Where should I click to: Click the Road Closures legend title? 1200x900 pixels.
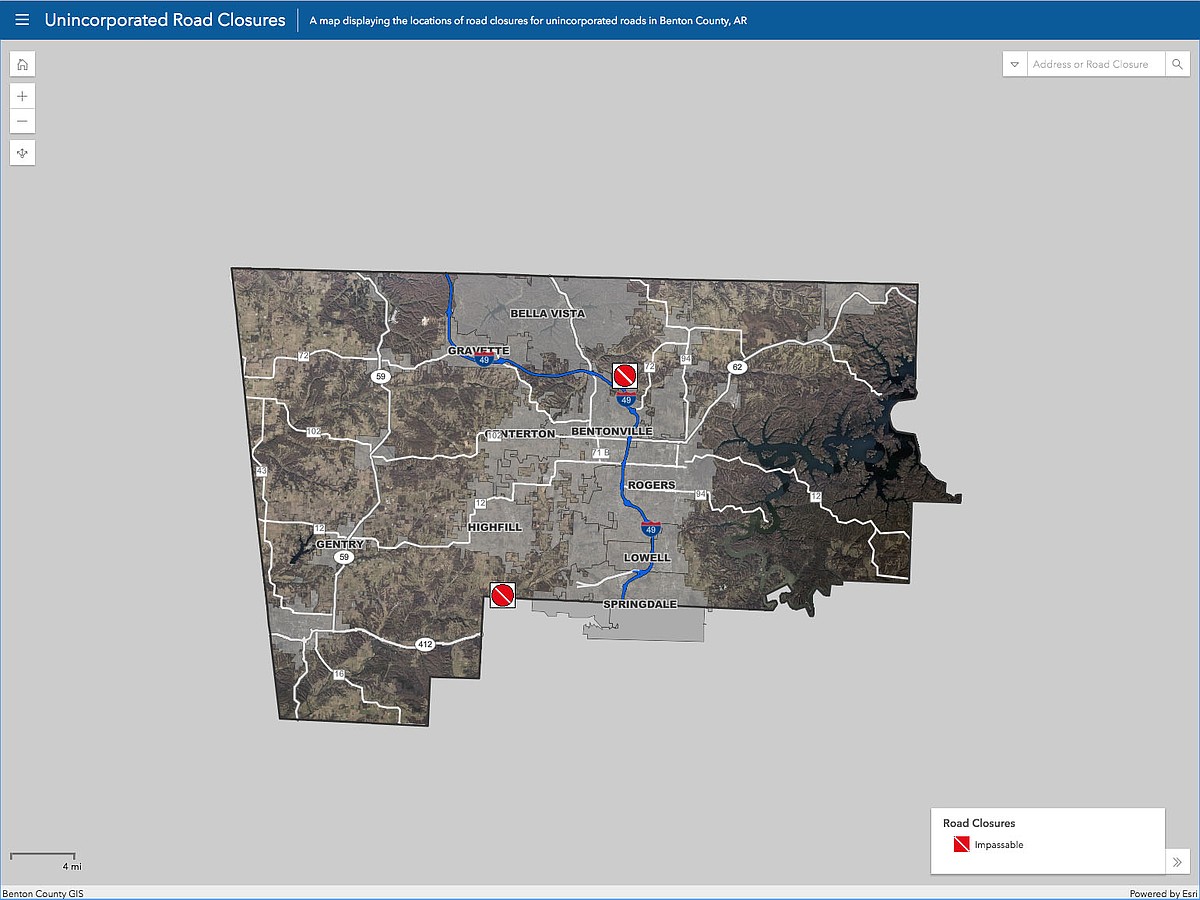(x=979, y=823)
